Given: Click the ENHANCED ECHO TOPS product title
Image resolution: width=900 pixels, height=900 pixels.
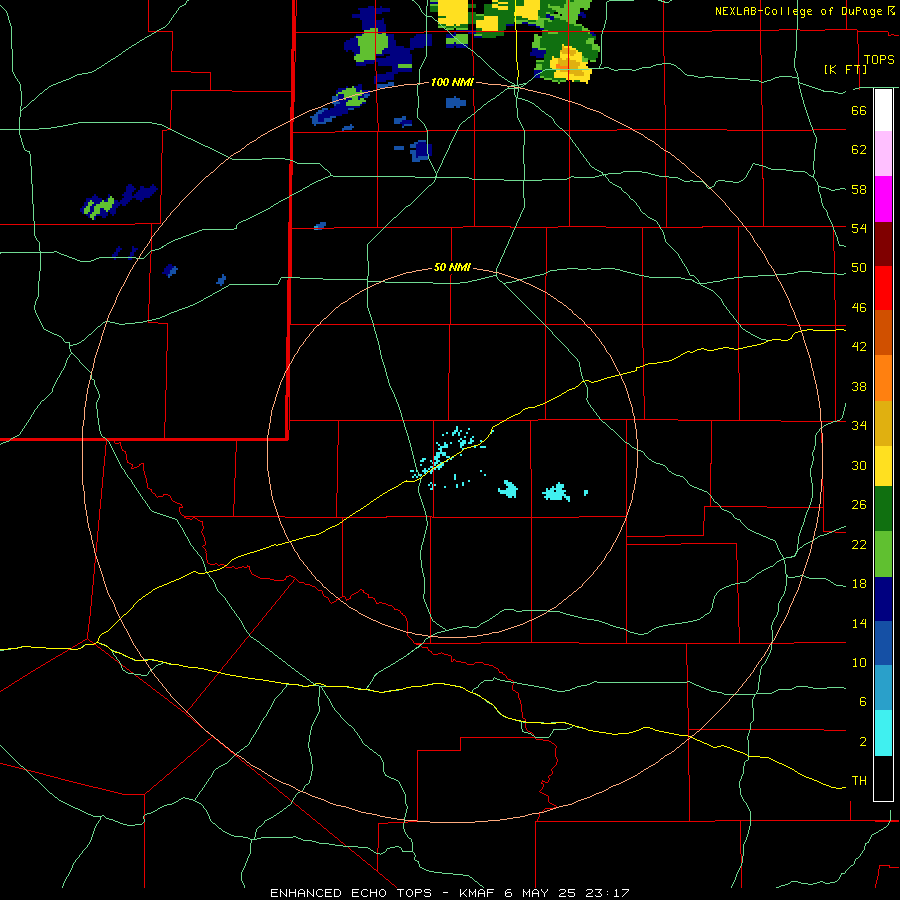Looking at the screenshot, I should (x=351, y=893).
